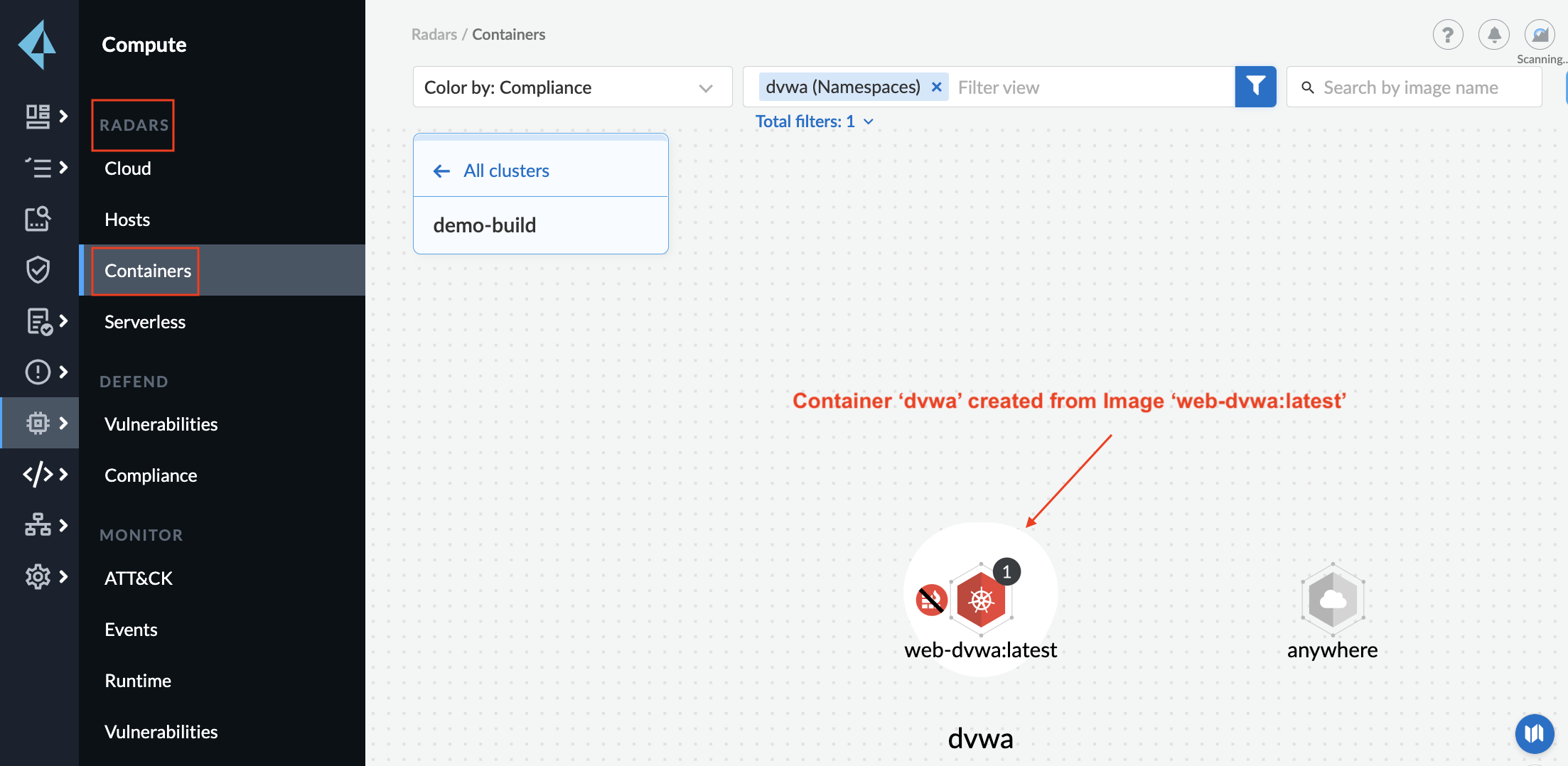Open Defend Vulnerabilities page
The width and height of the screenshot is (1568, 766).
tap(161, 424)
